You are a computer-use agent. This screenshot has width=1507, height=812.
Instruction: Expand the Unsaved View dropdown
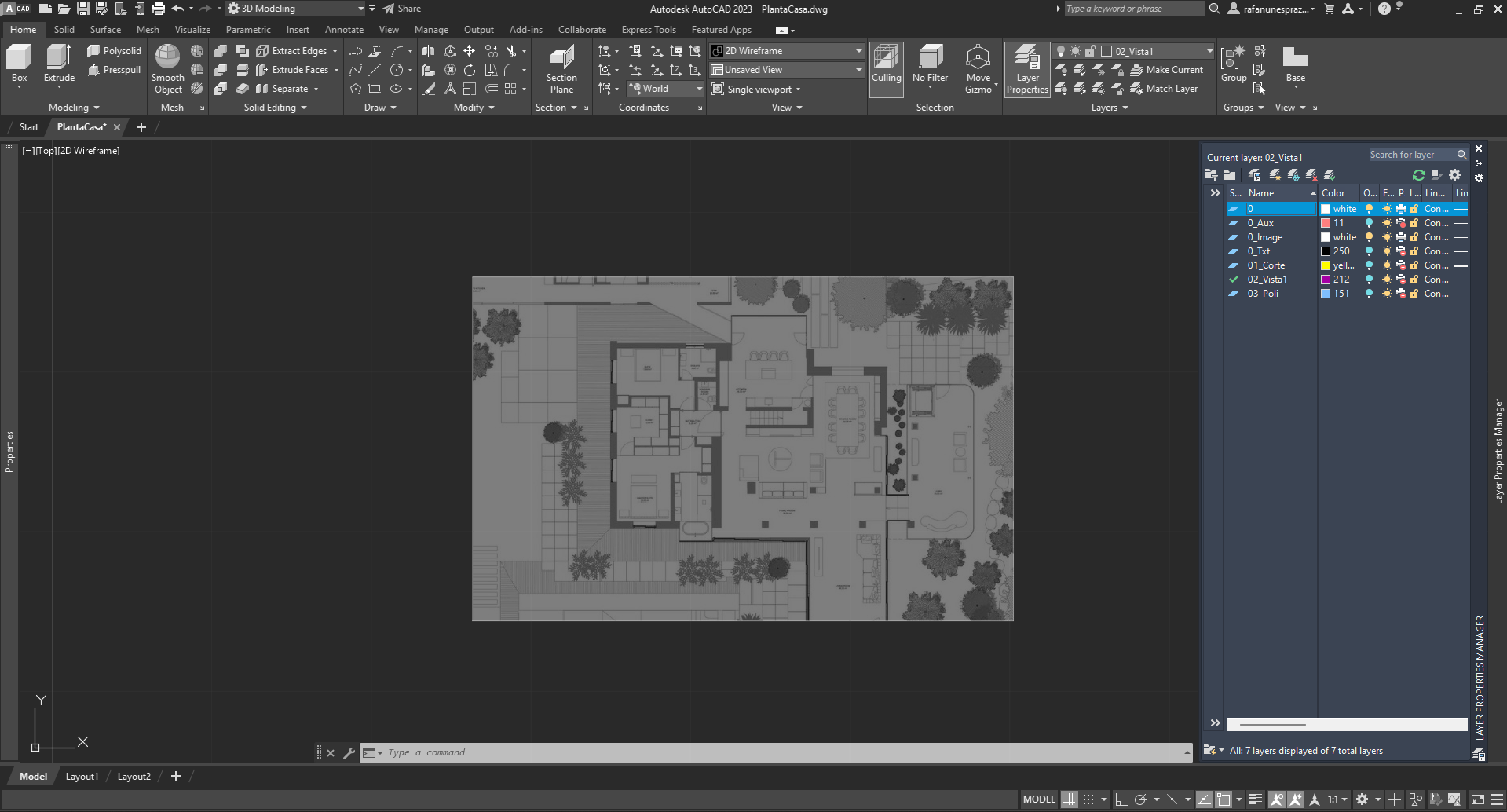pyautogui.click(x=858, y=69)
